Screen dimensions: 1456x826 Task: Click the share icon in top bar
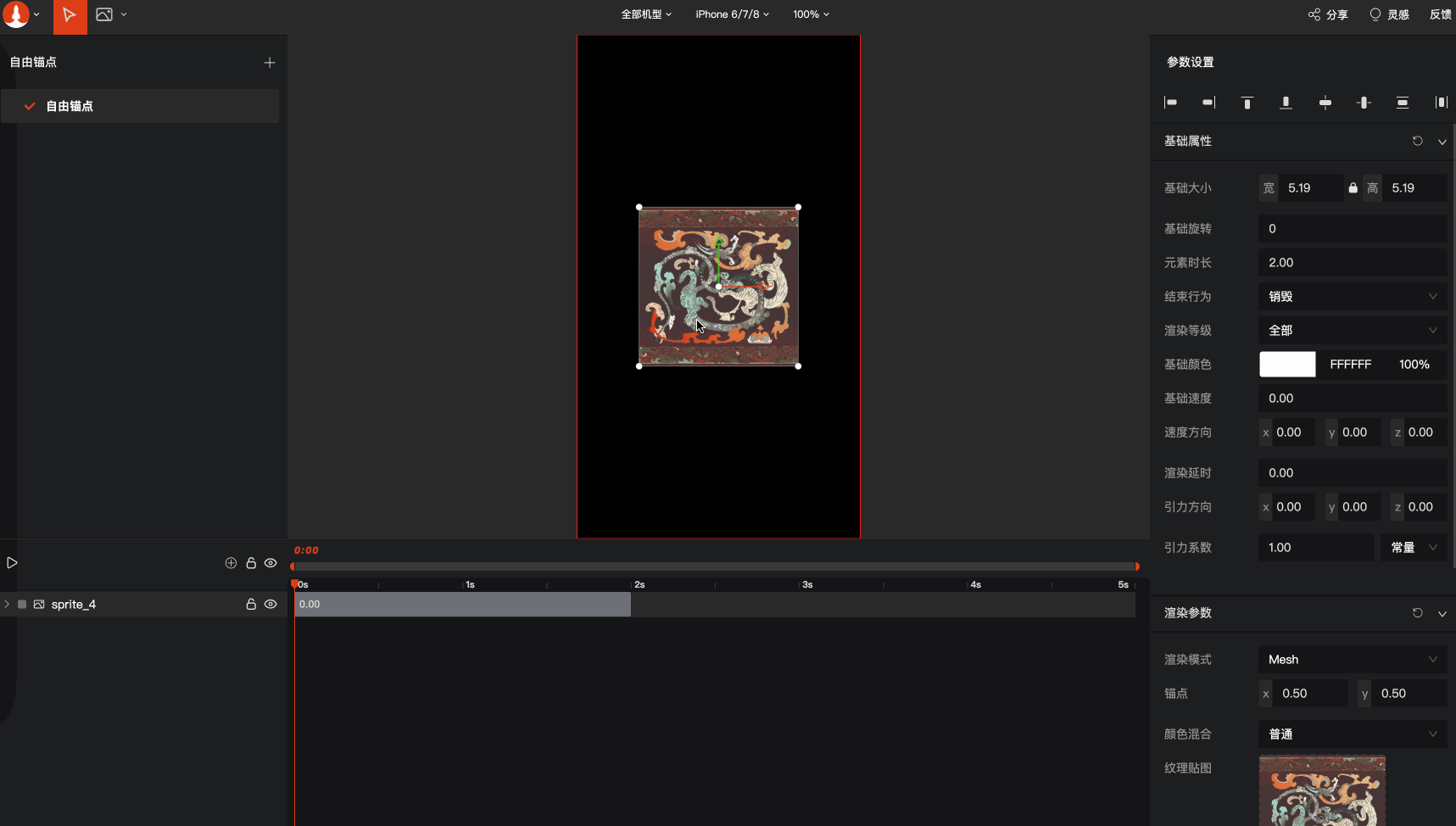(1314, 14)
